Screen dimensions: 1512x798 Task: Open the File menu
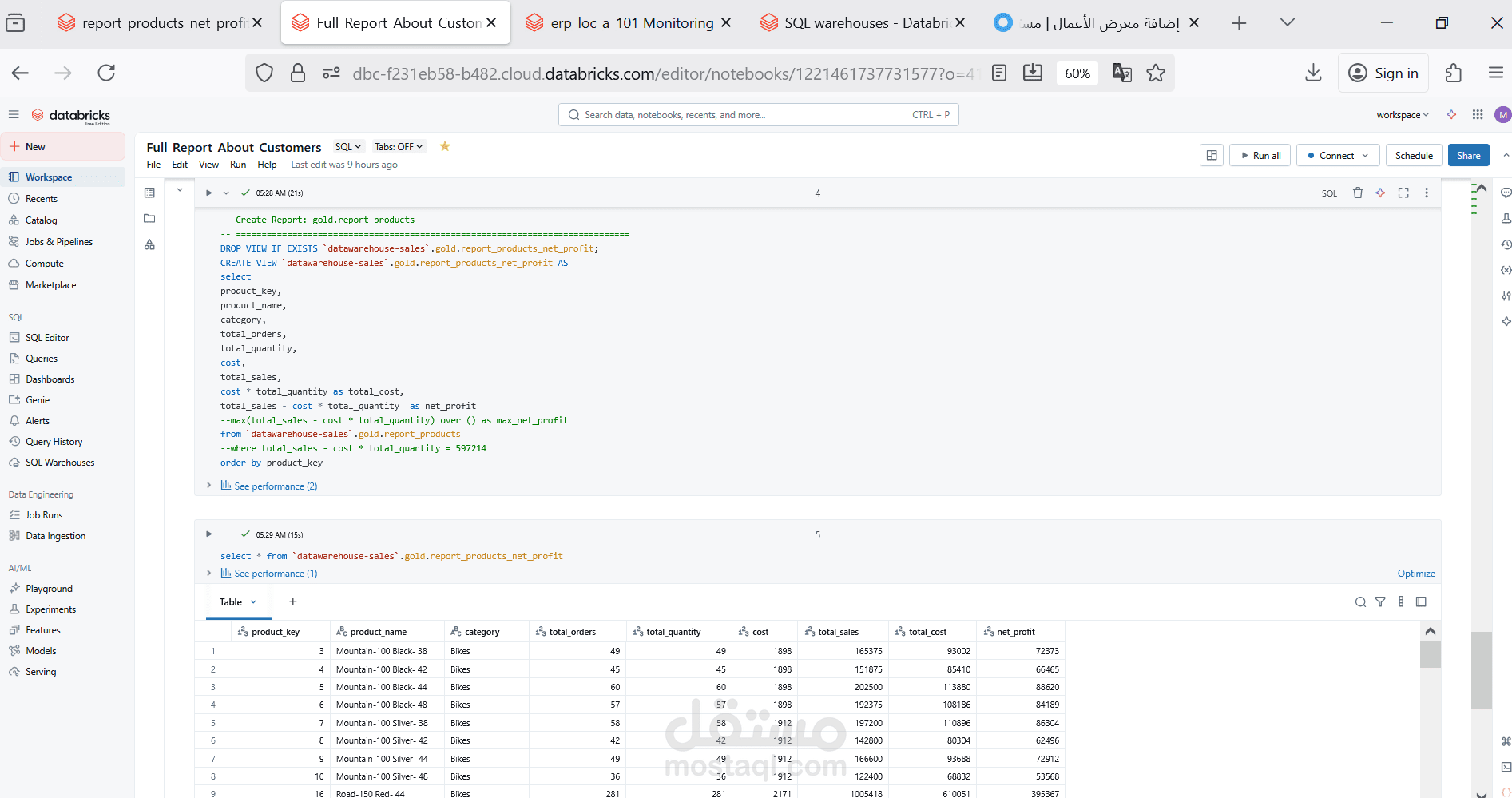pos(153,165)
